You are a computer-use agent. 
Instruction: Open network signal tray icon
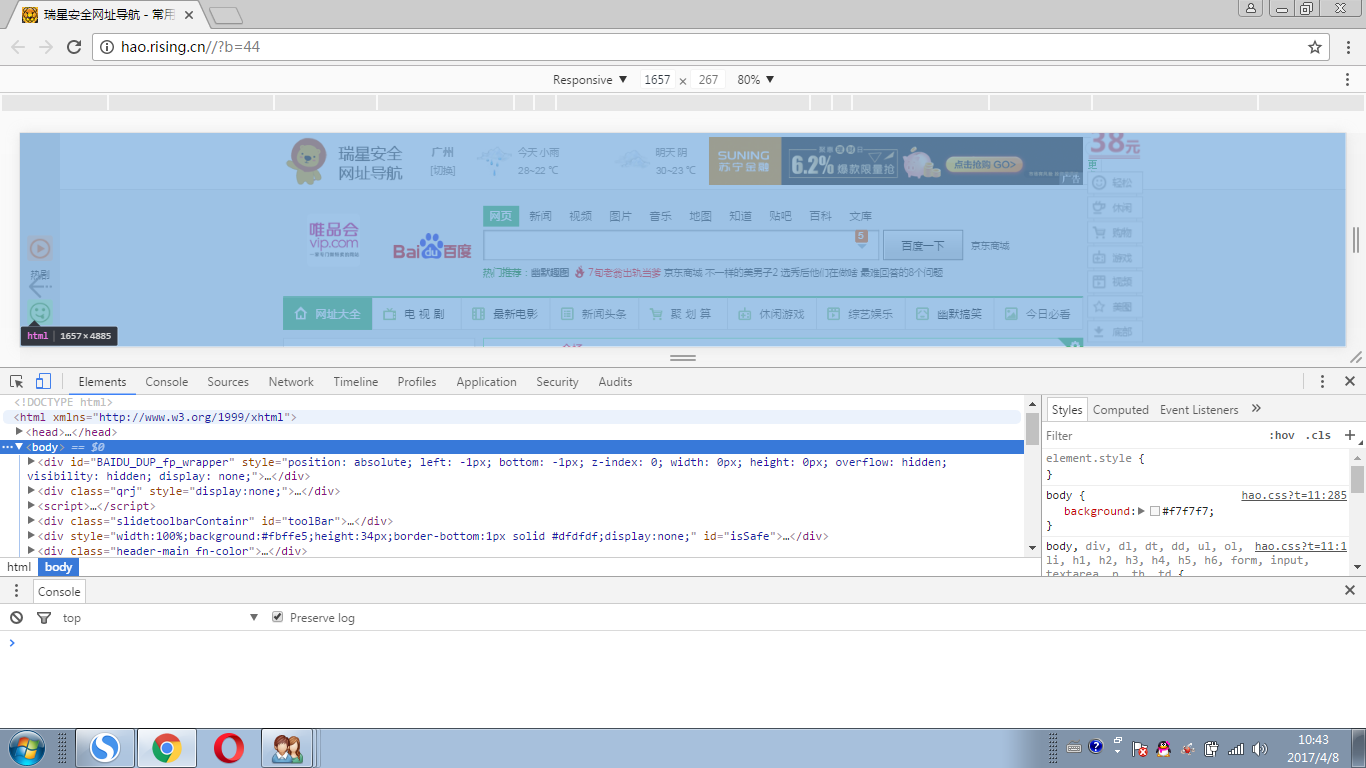(1236, 748)
